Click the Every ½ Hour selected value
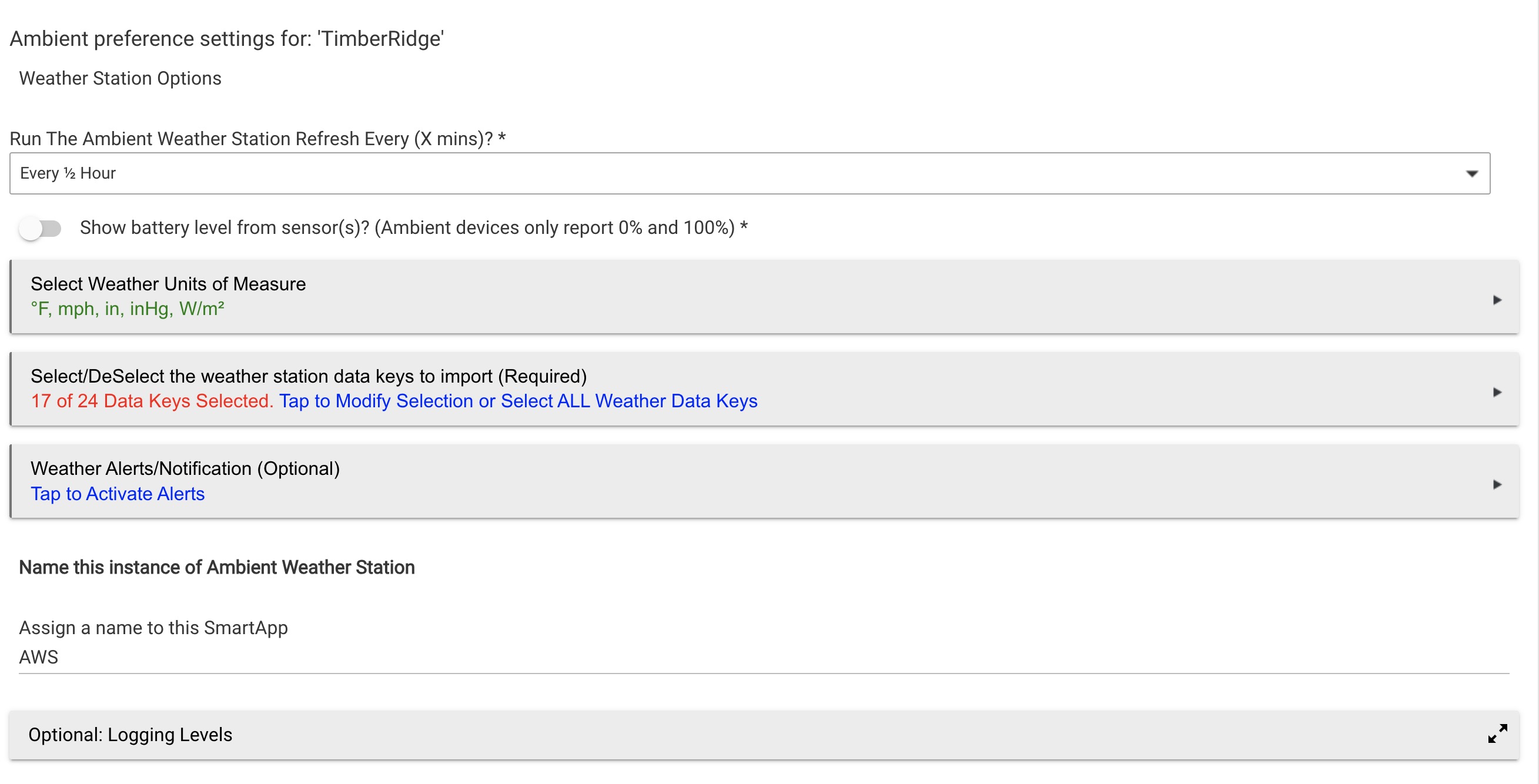The height and width of the screenshot is (784, 1539). pyautogui.click(x=68, y=173)
